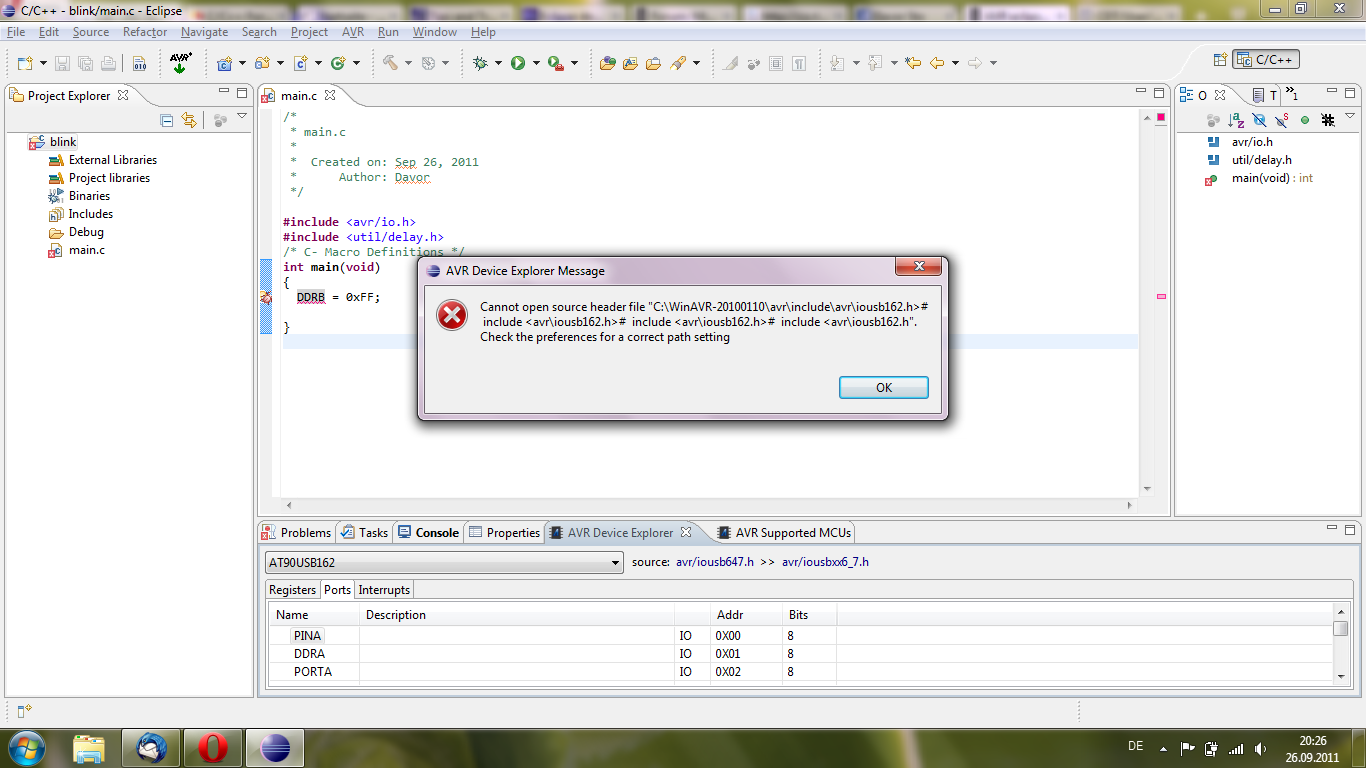Open the AVR menu

coord(353,32)
